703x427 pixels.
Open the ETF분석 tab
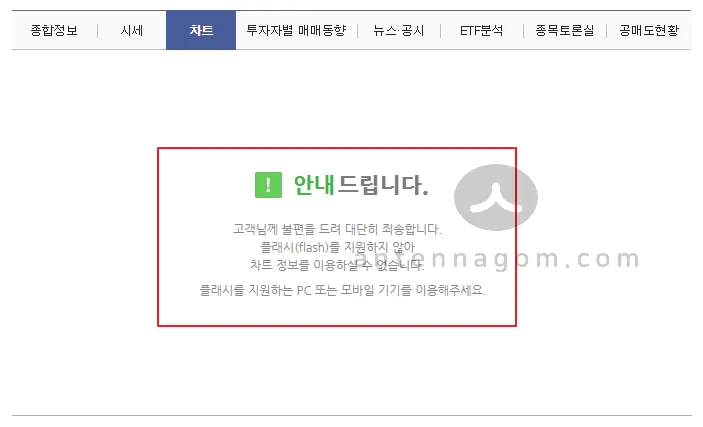pyautogui.click(x=482, y=30)
